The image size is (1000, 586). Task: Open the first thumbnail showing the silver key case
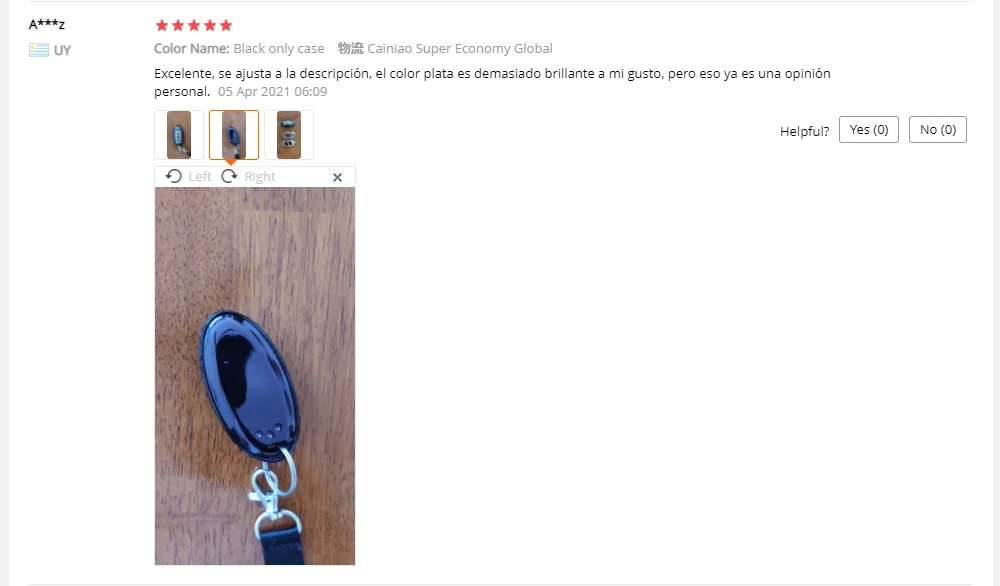[x=179, y=135]
